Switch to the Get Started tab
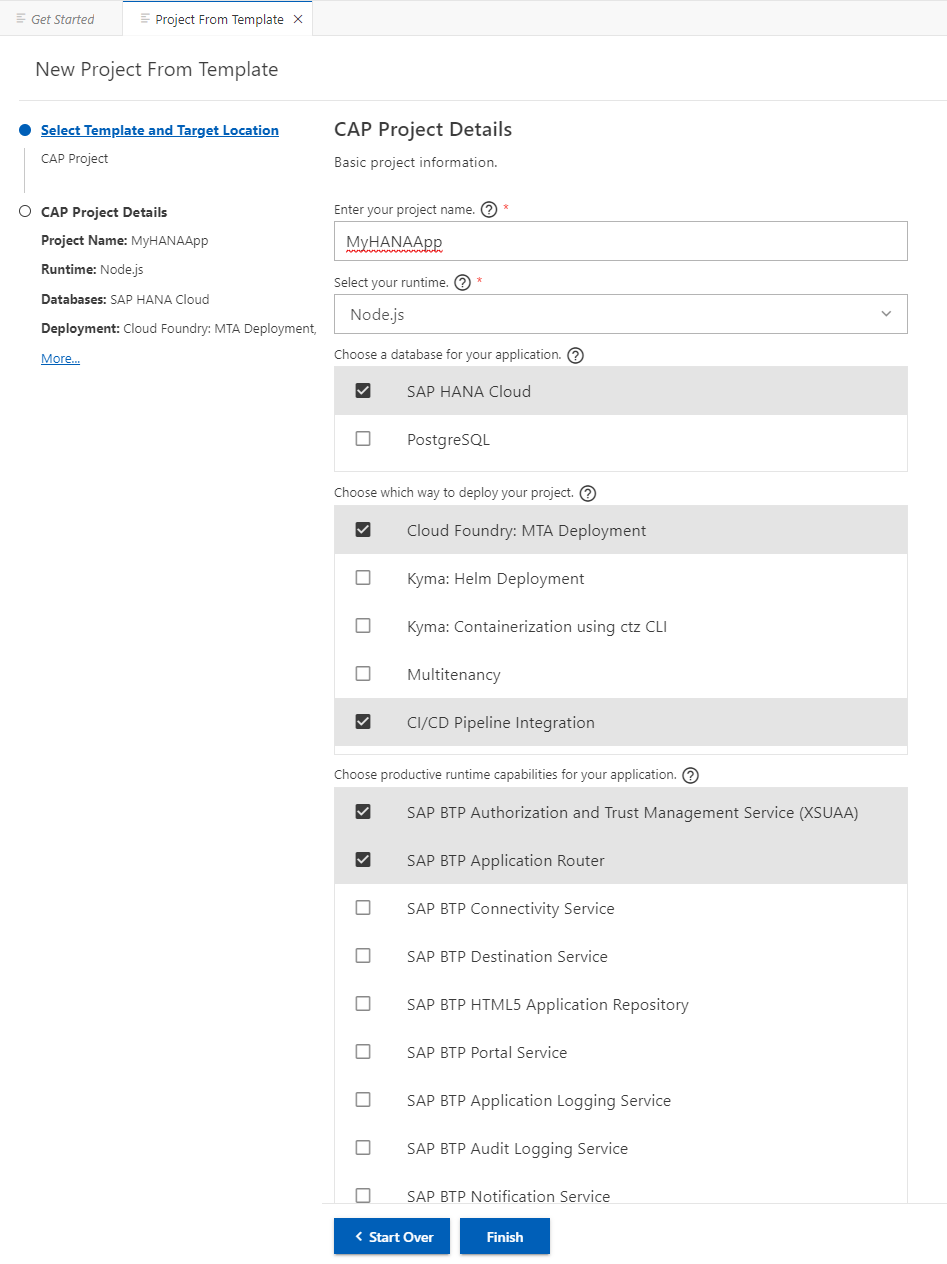Viewport: 947px width, 1264px height. [62, 19]
